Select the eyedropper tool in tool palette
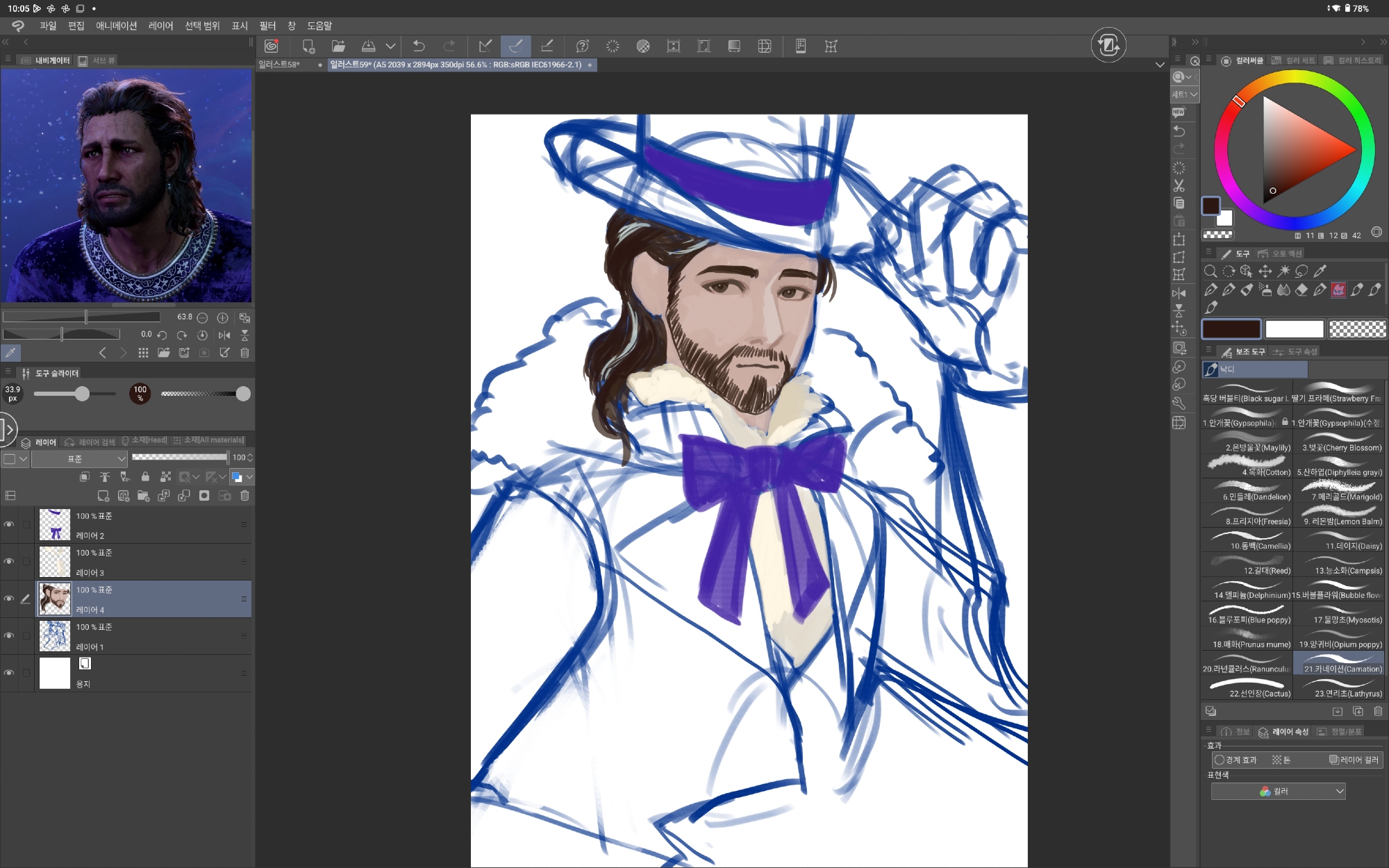 [1320, 271]
